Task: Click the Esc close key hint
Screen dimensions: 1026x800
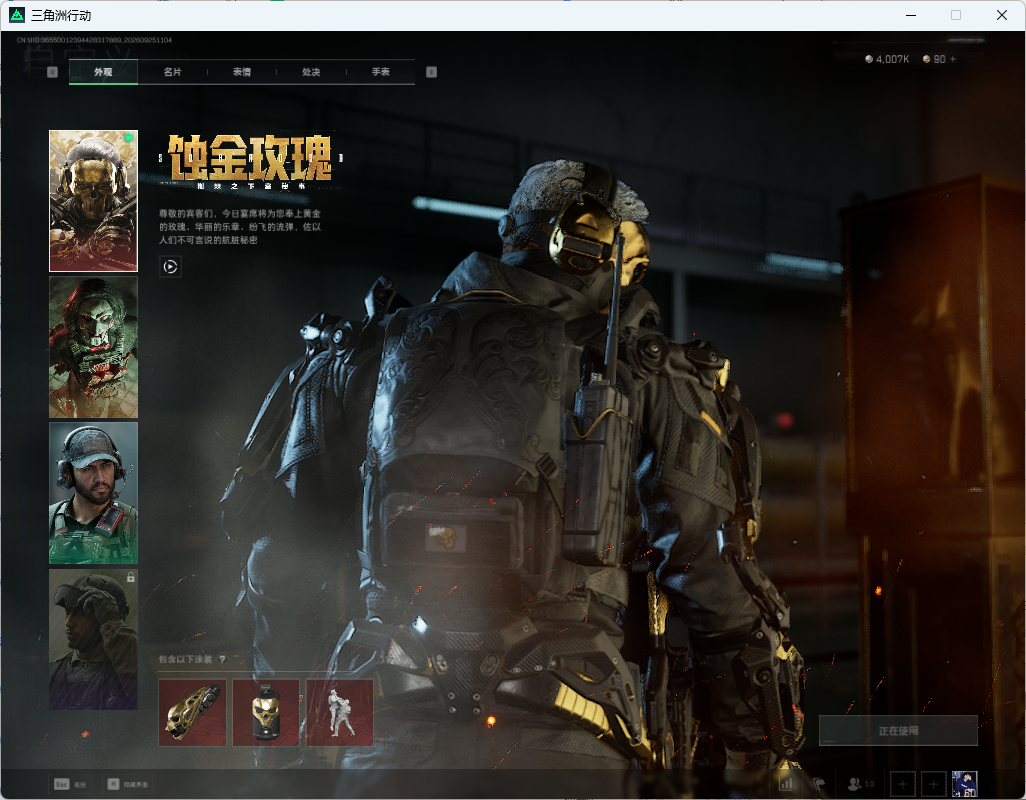Action: [70, 784]
